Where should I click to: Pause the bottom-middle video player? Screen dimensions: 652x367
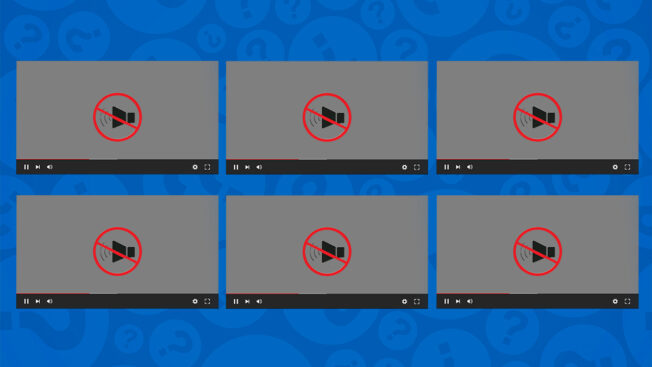pos(236,301)
